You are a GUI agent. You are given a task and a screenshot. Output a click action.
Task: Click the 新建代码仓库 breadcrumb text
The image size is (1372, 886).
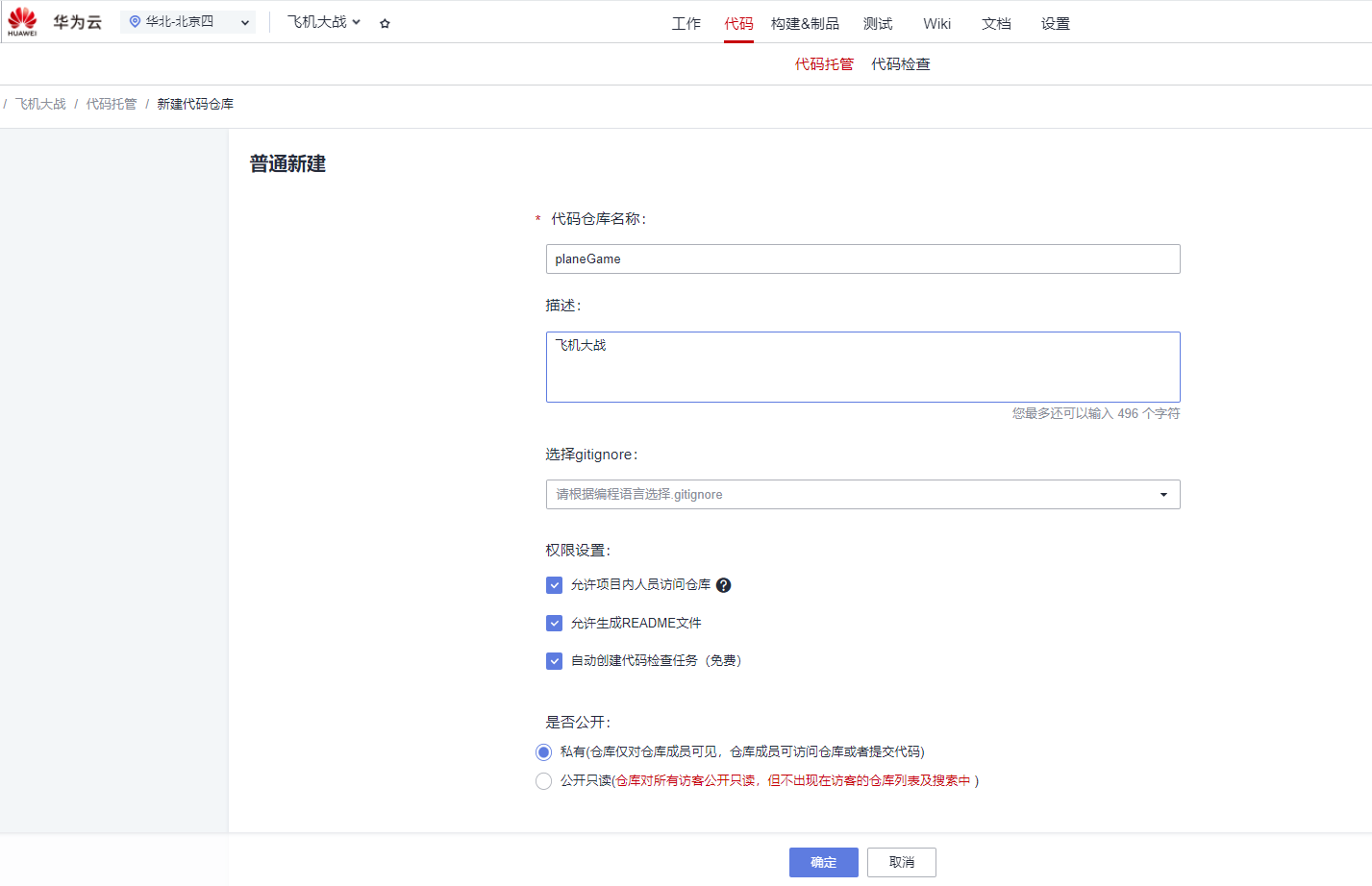(195, 104)
